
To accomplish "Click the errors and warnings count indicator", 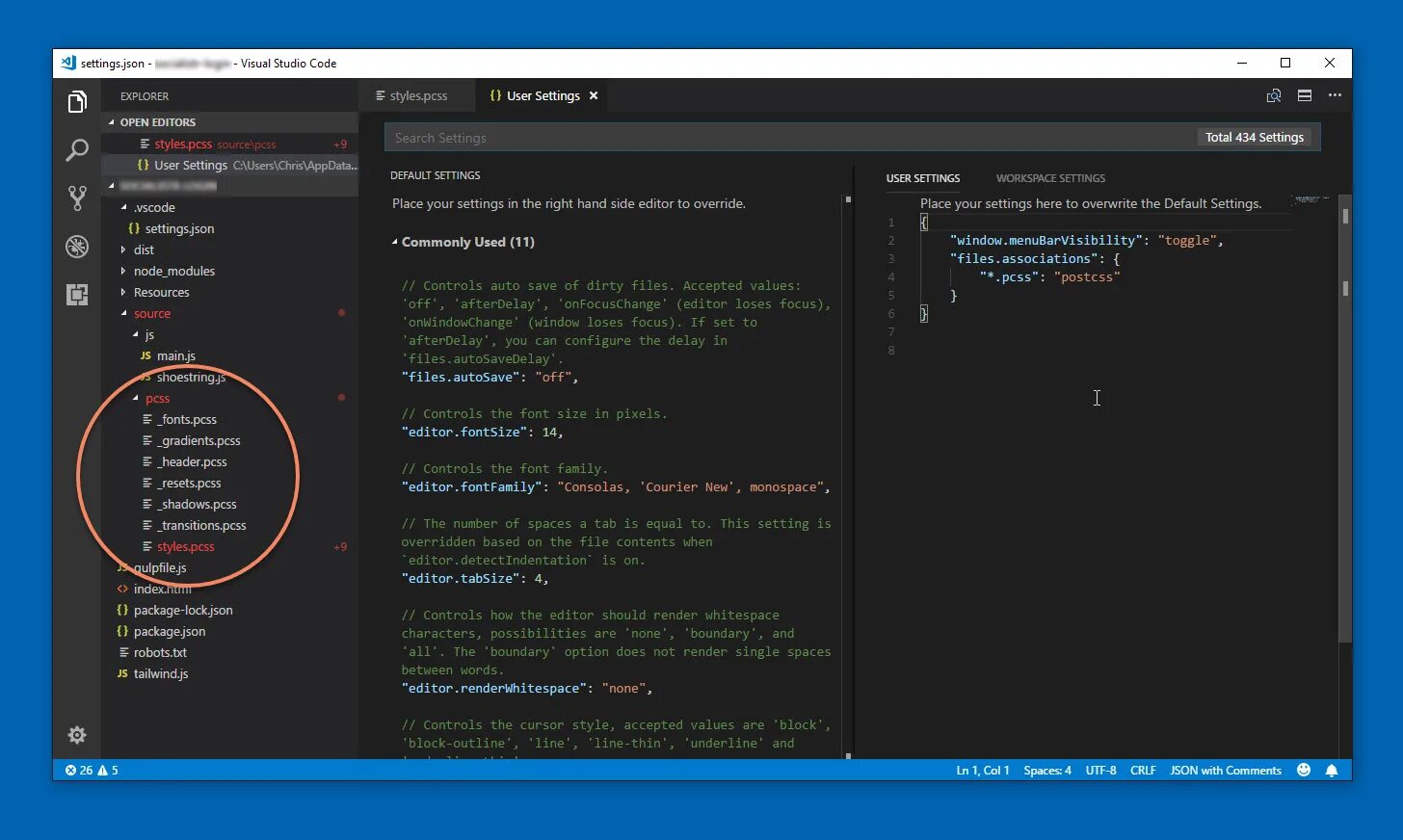I will pos(92,770).
